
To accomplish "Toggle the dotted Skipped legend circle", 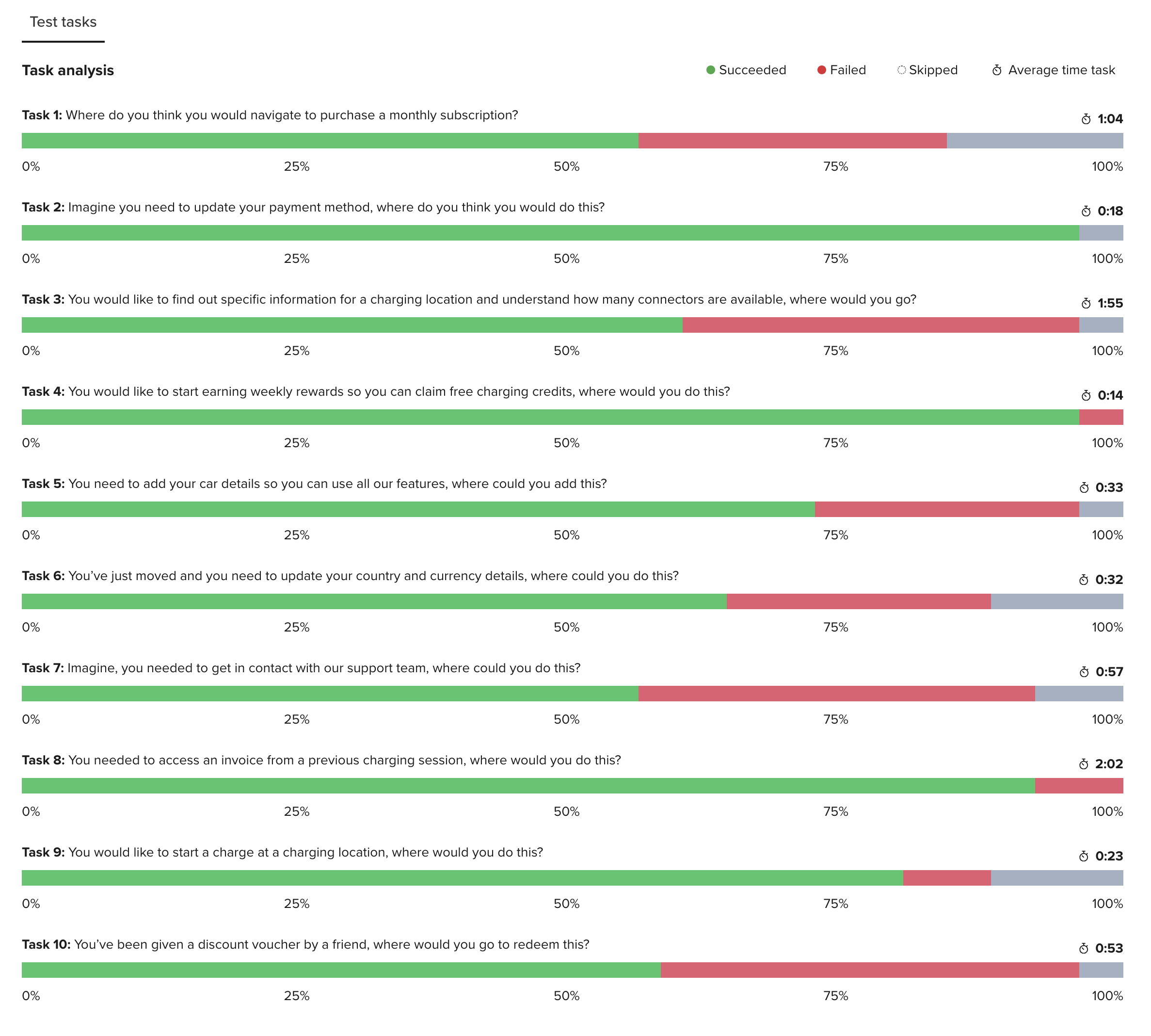I will click(x=901, y=70).
